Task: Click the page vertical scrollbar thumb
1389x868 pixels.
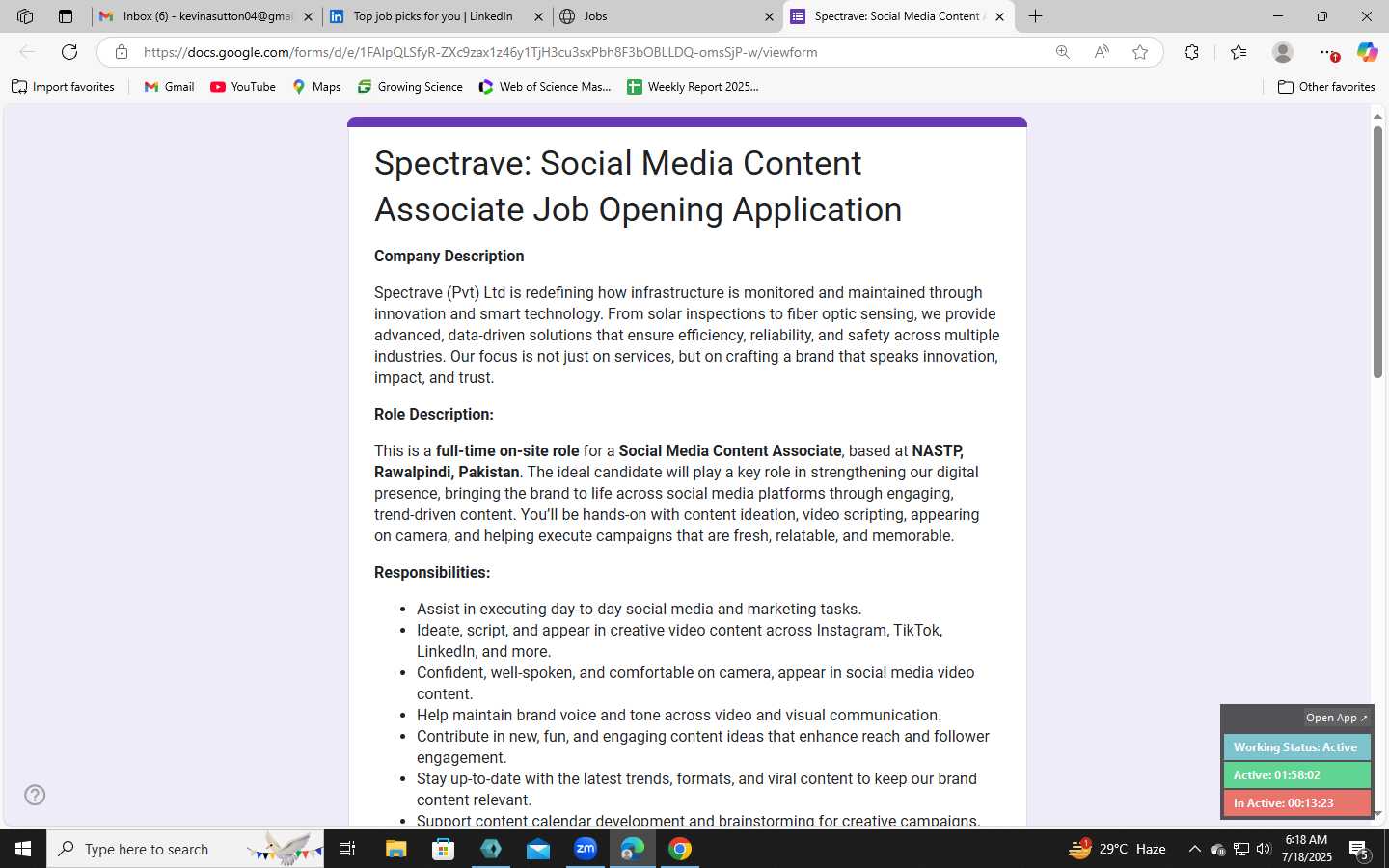Action: [x=1378, y=251]
